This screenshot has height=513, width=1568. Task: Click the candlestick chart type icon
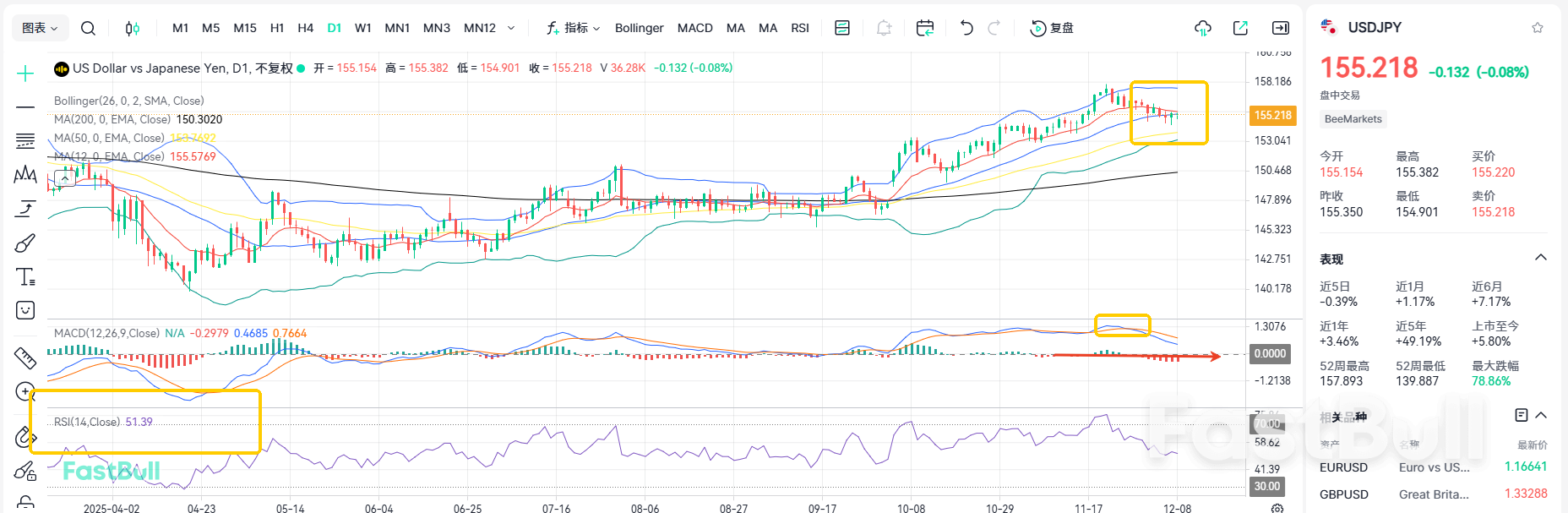(132, 28)
